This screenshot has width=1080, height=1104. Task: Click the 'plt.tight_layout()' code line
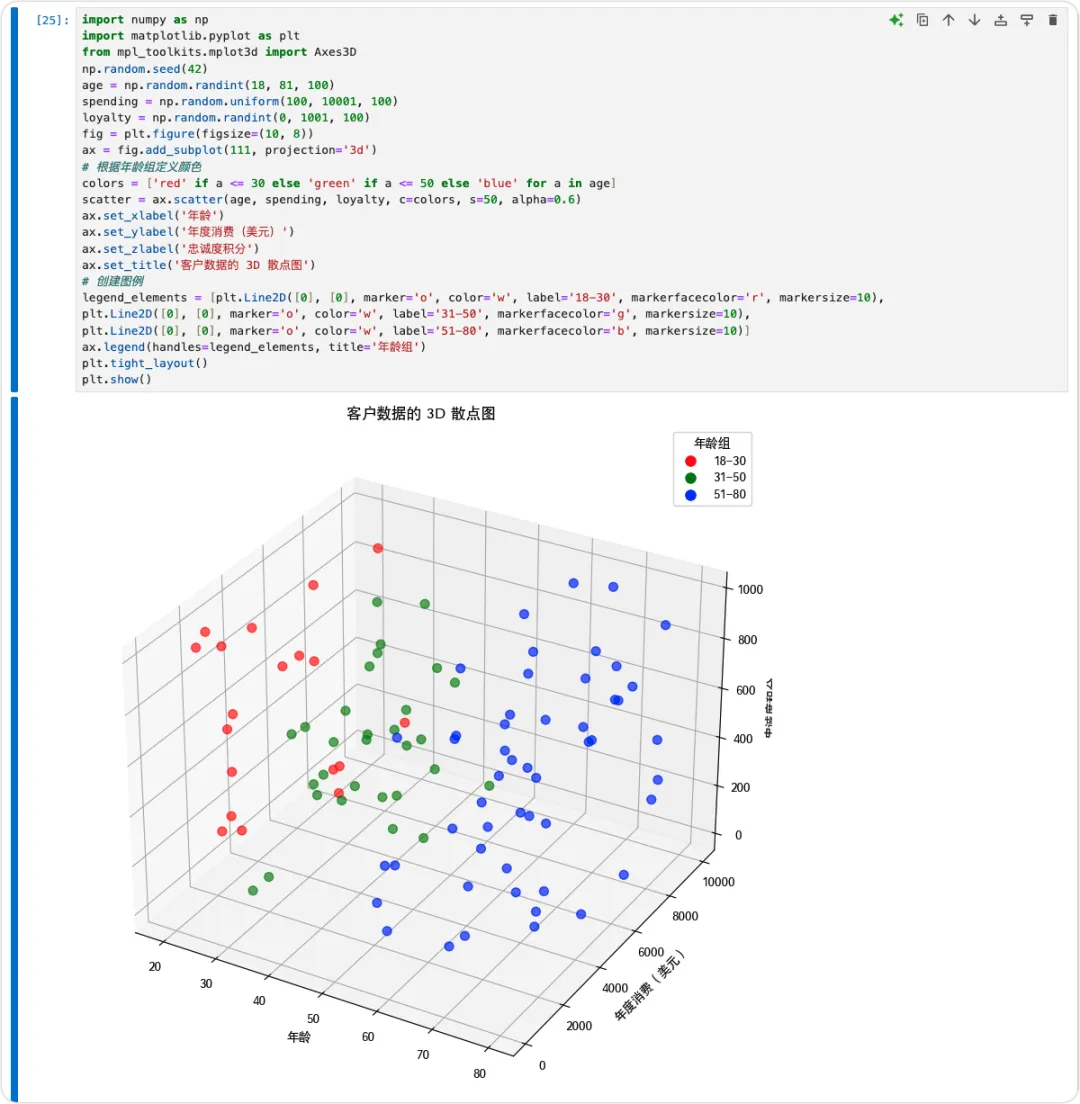(144, 363)
